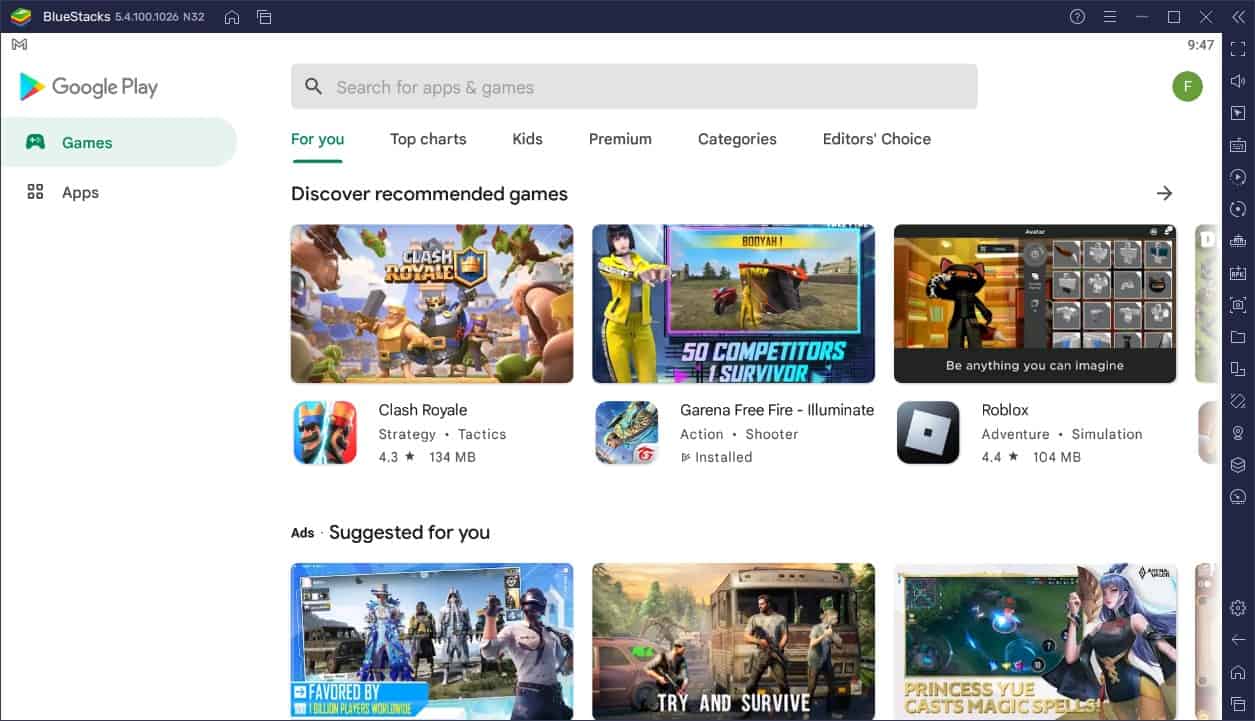Image resolution: width=1255 pixels, height=721 pixels.
Task: Click the stacked layers icon in side toolbar
Action: [1238, 465]
